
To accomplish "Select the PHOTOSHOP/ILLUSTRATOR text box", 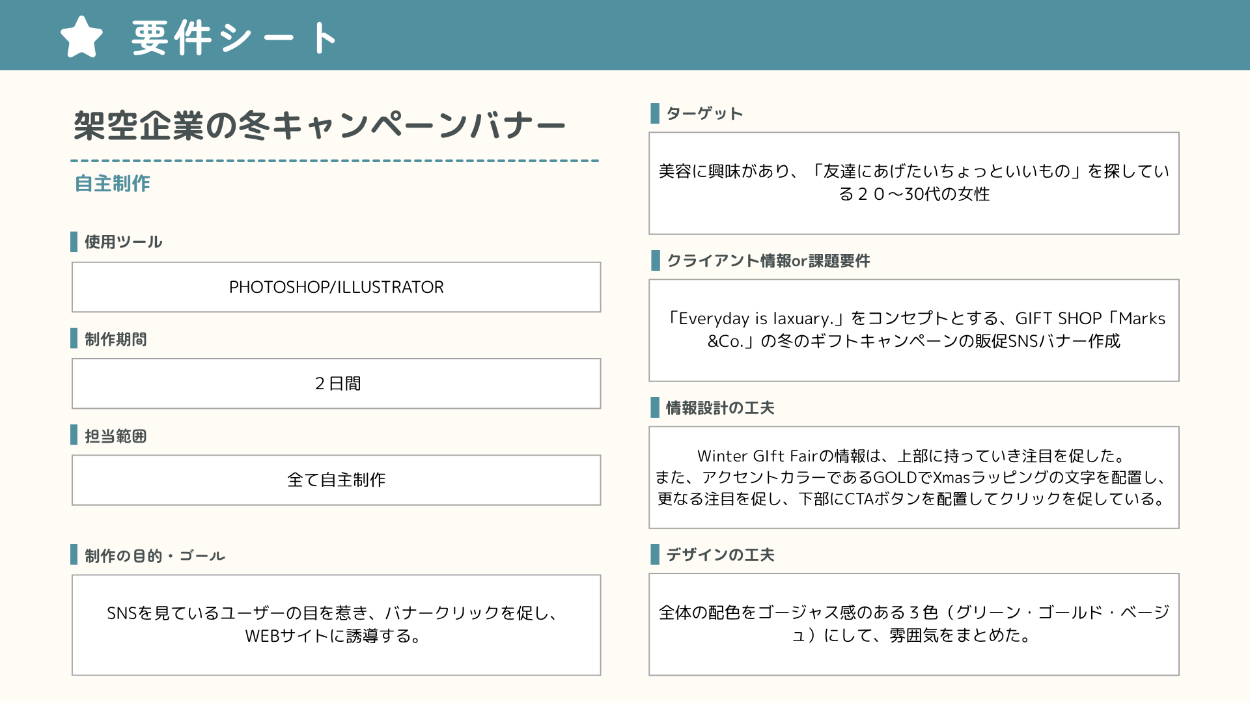I will 336,287.
